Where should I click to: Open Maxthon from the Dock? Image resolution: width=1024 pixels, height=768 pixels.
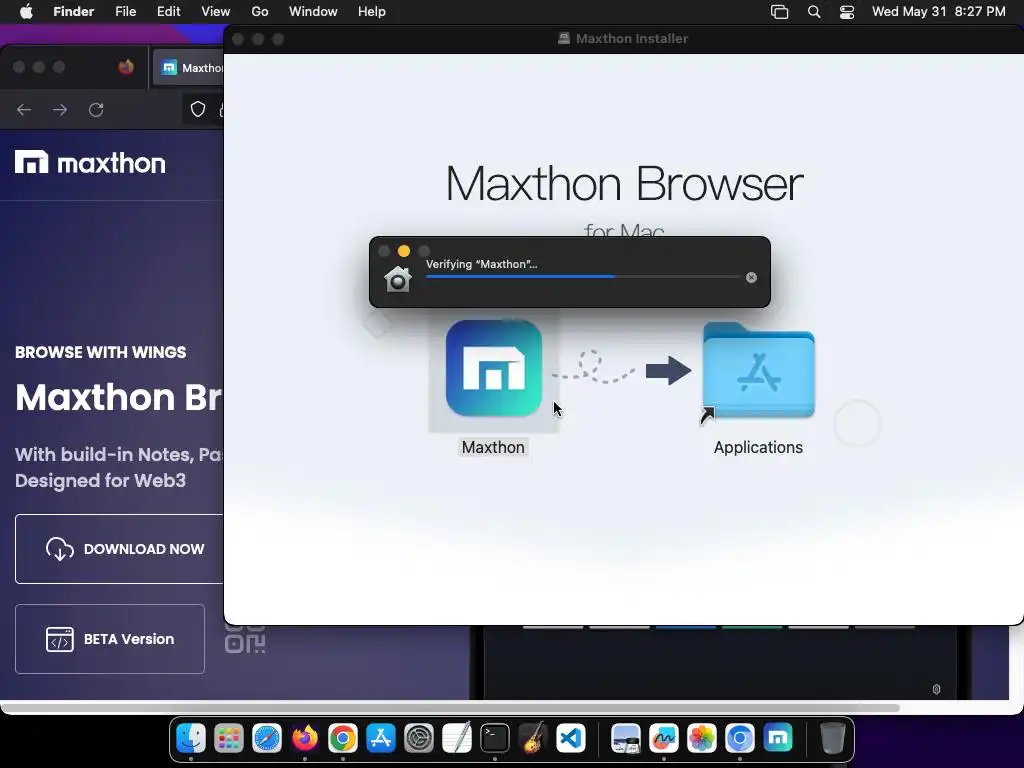(x=778, y=739)
